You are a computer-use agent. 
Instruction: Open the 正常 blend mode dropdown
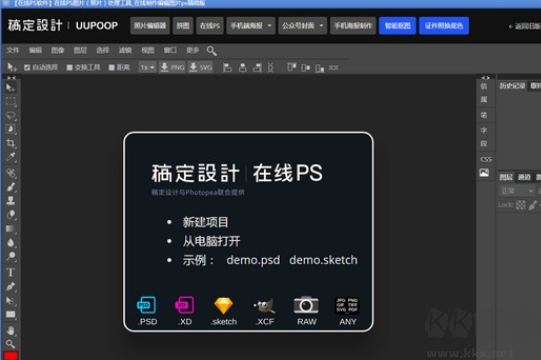tap(517, 191)
